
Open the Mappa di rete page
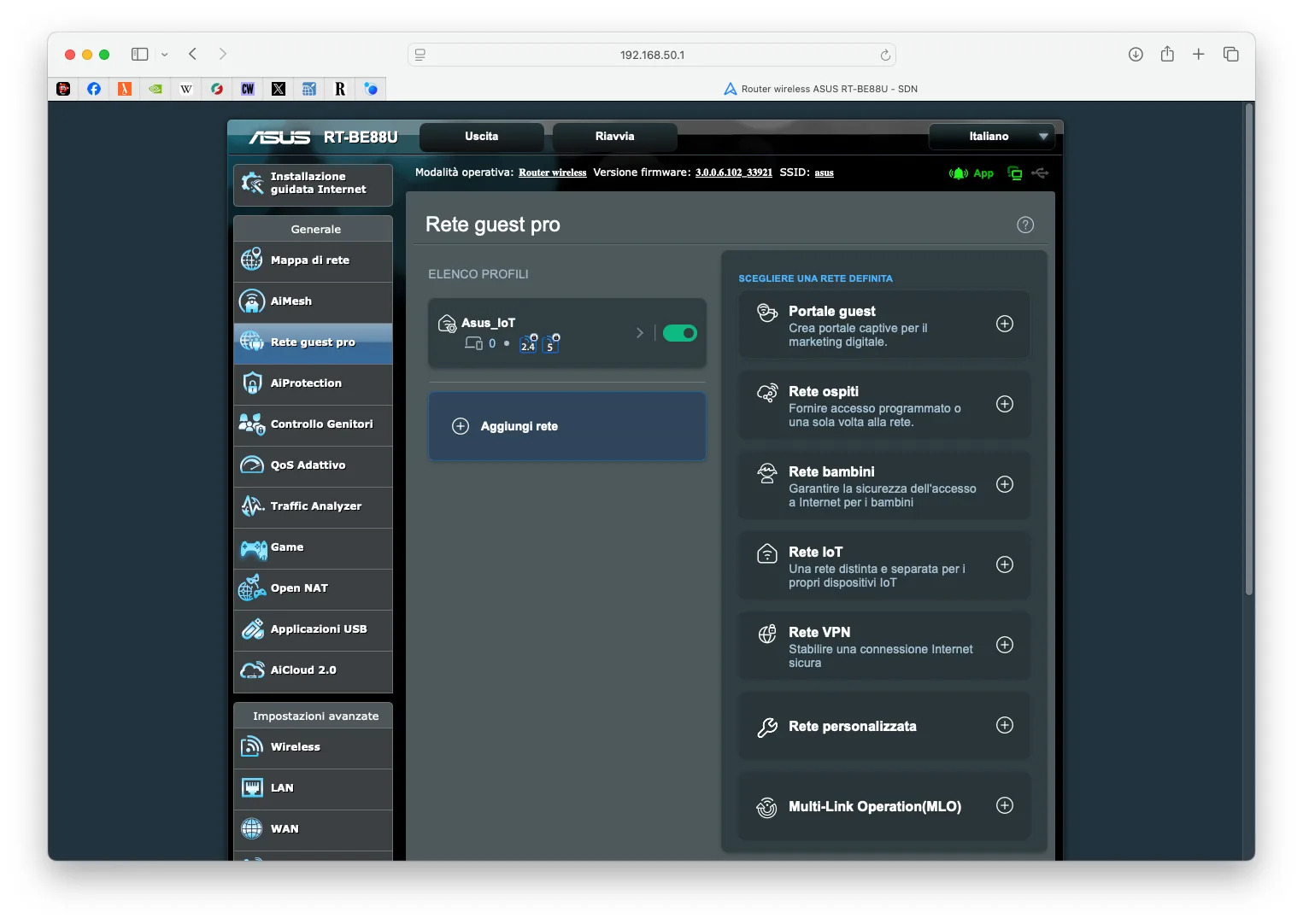pyautogui.click(x=313, y=260)
